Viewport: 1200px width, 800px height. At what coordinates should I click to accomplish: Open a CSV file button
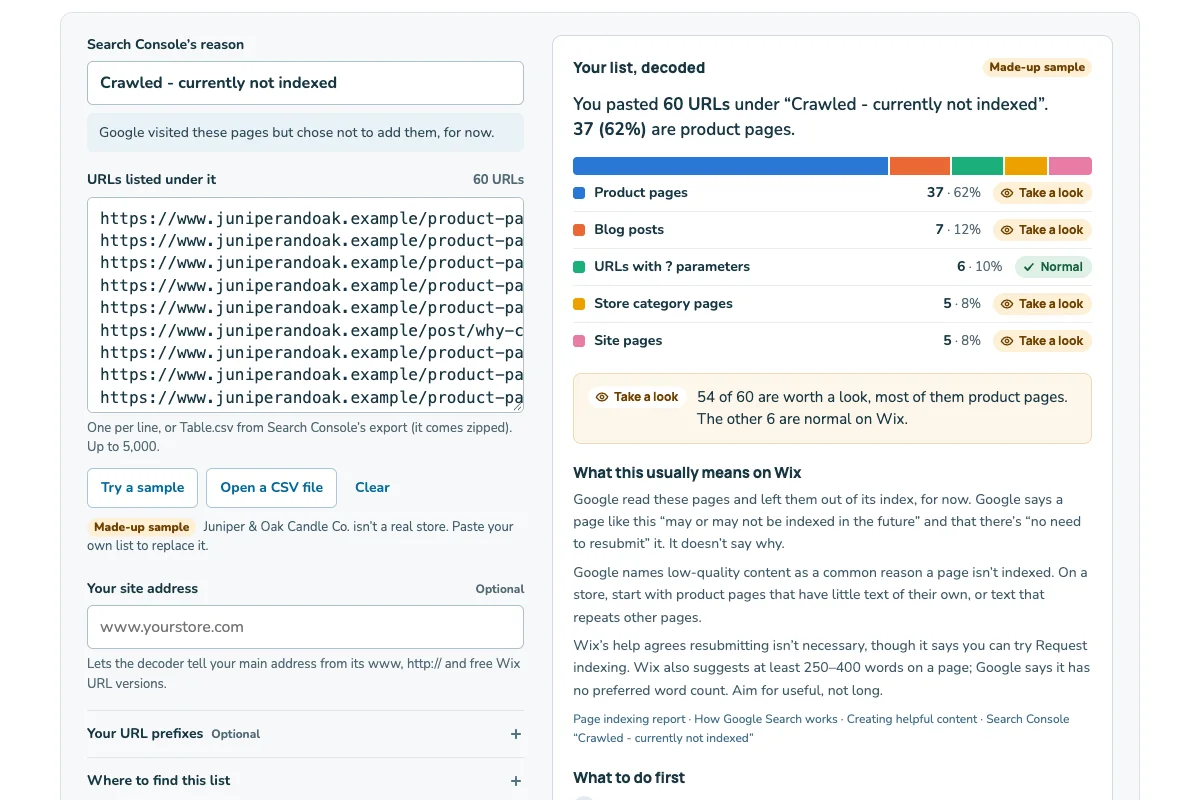[x=271, y=488]
